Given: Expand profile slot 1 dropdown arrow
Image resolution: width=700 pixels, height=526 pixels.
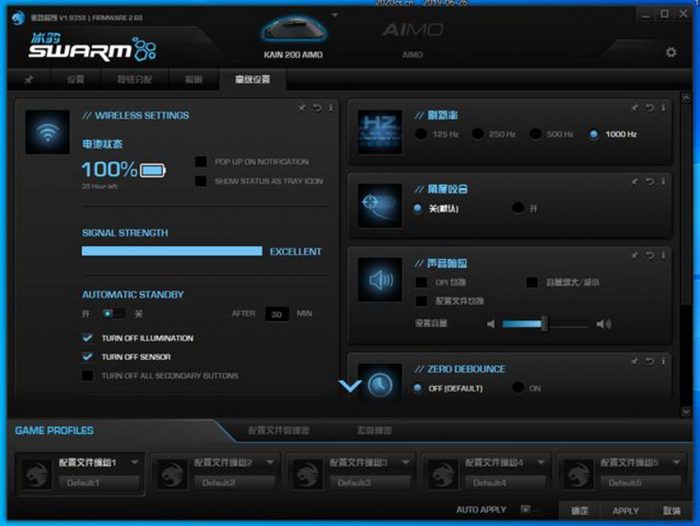Looking at the screenshot, I should (x=135, y=462).
